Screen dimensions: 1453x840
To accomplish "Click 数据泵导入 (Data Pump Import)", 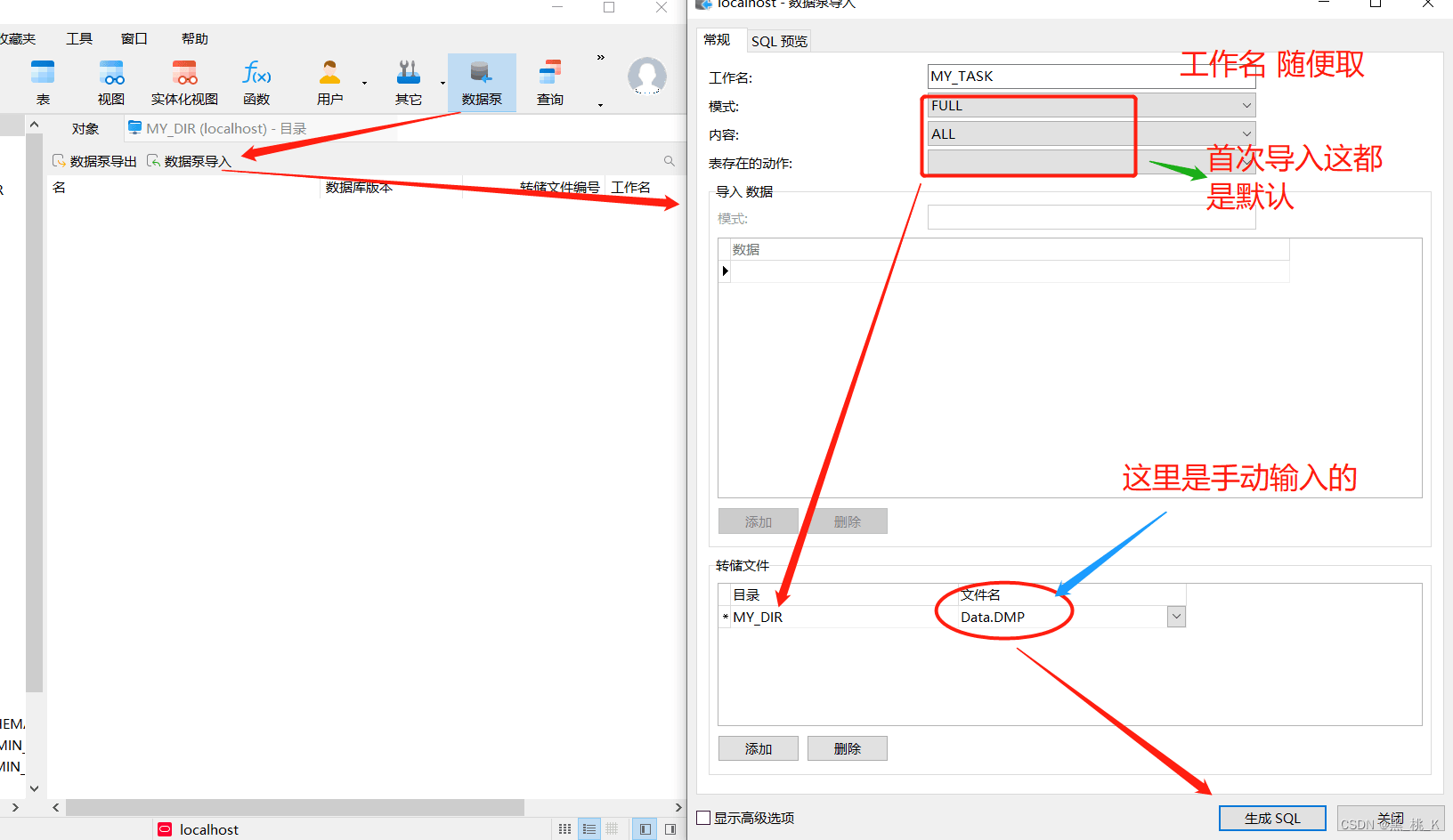I will pos(190,161).
